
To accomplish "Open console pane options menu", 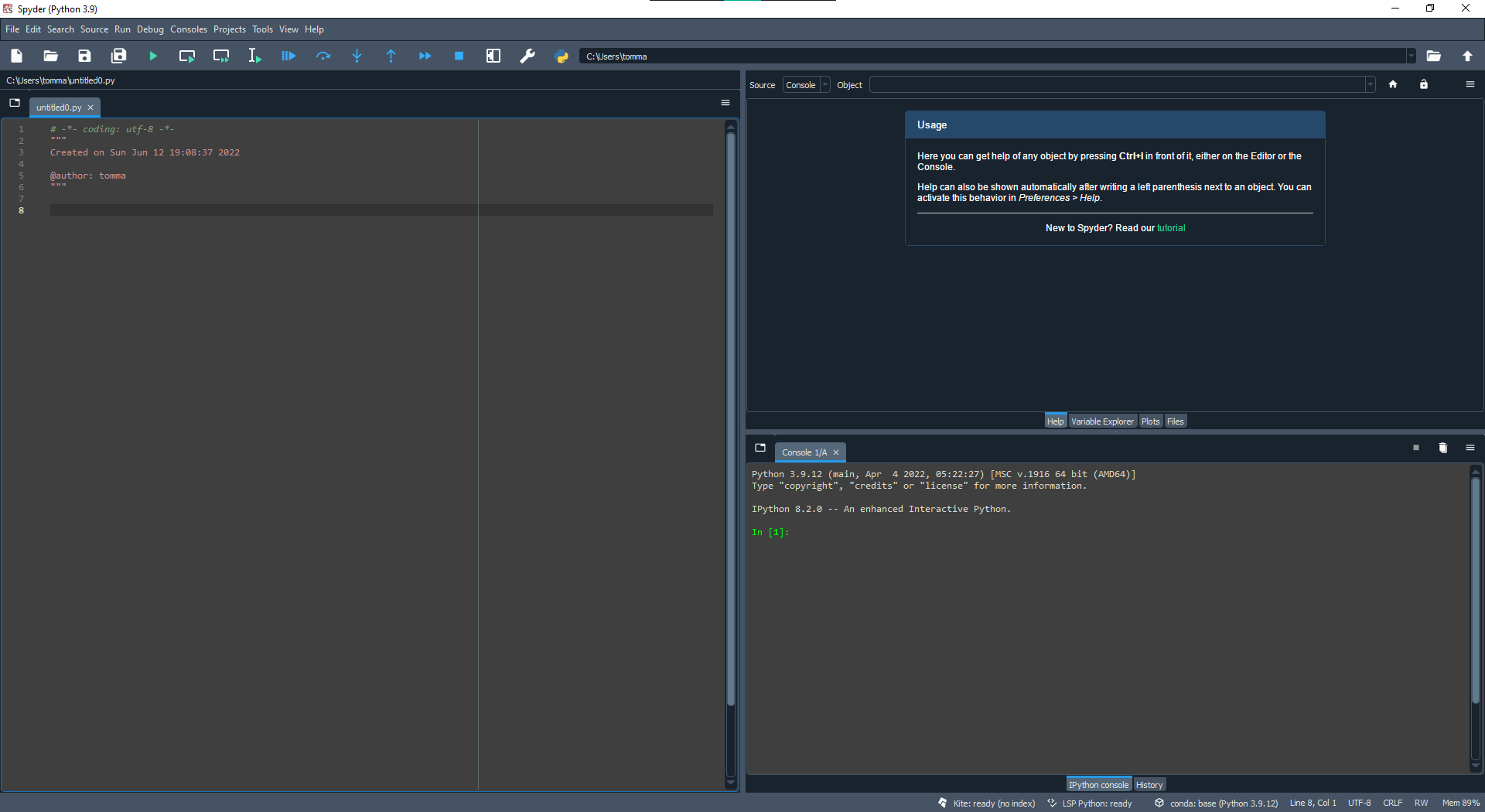I will coord(1470,448).
